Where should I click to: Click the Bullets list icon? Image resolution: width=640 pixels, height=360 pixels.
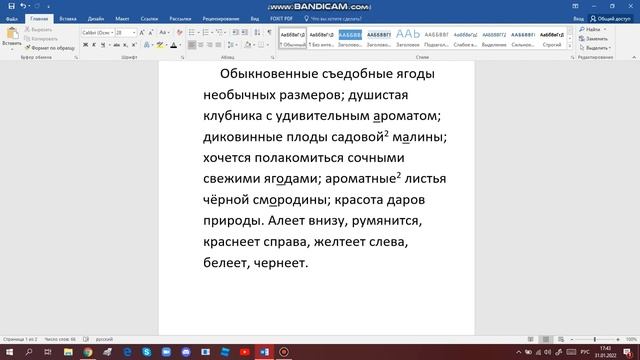point(191,33)
